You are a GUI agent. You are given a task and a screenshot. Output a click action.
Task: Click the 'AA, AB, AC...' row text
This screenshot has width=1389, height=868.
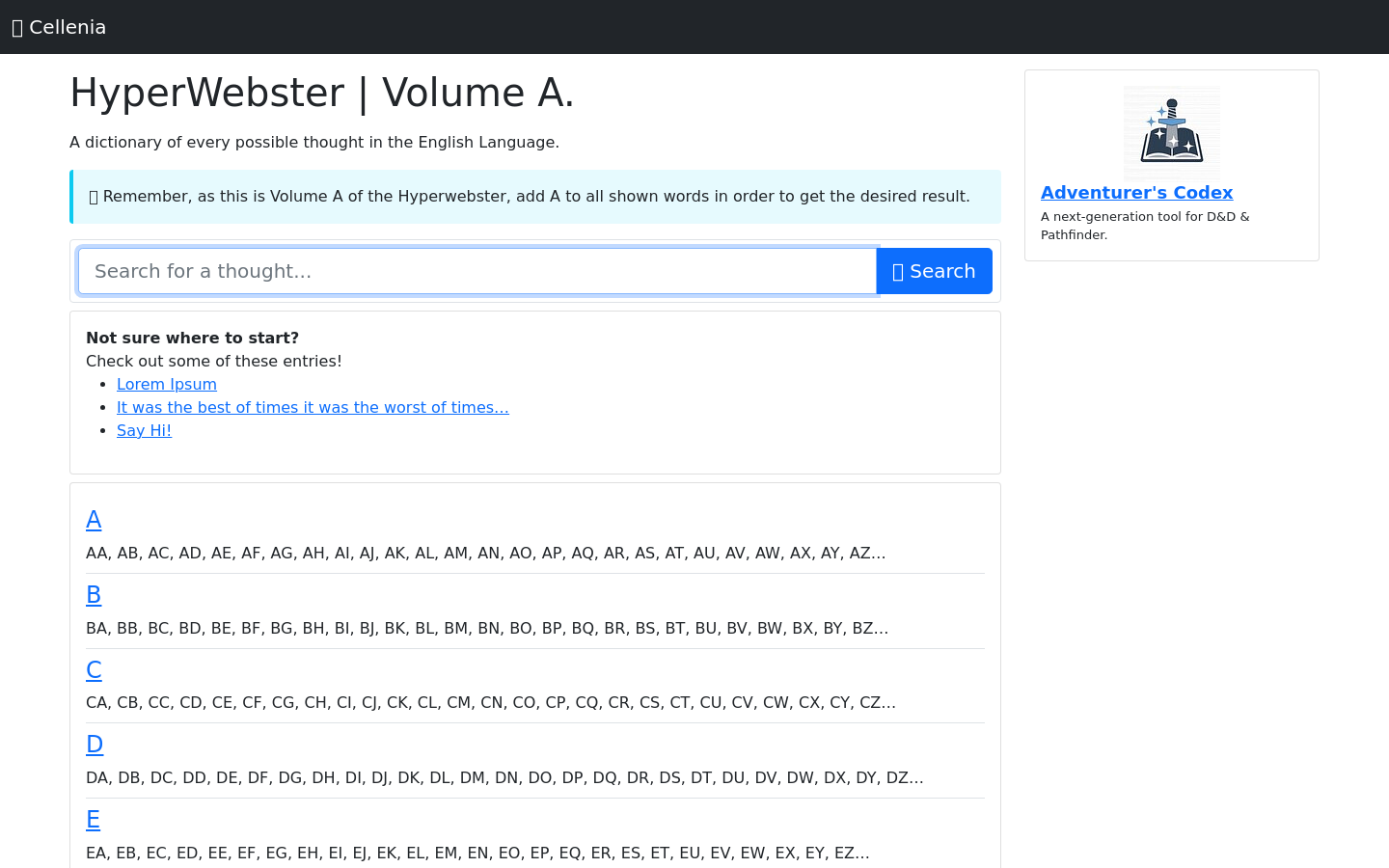click(485, 553)
